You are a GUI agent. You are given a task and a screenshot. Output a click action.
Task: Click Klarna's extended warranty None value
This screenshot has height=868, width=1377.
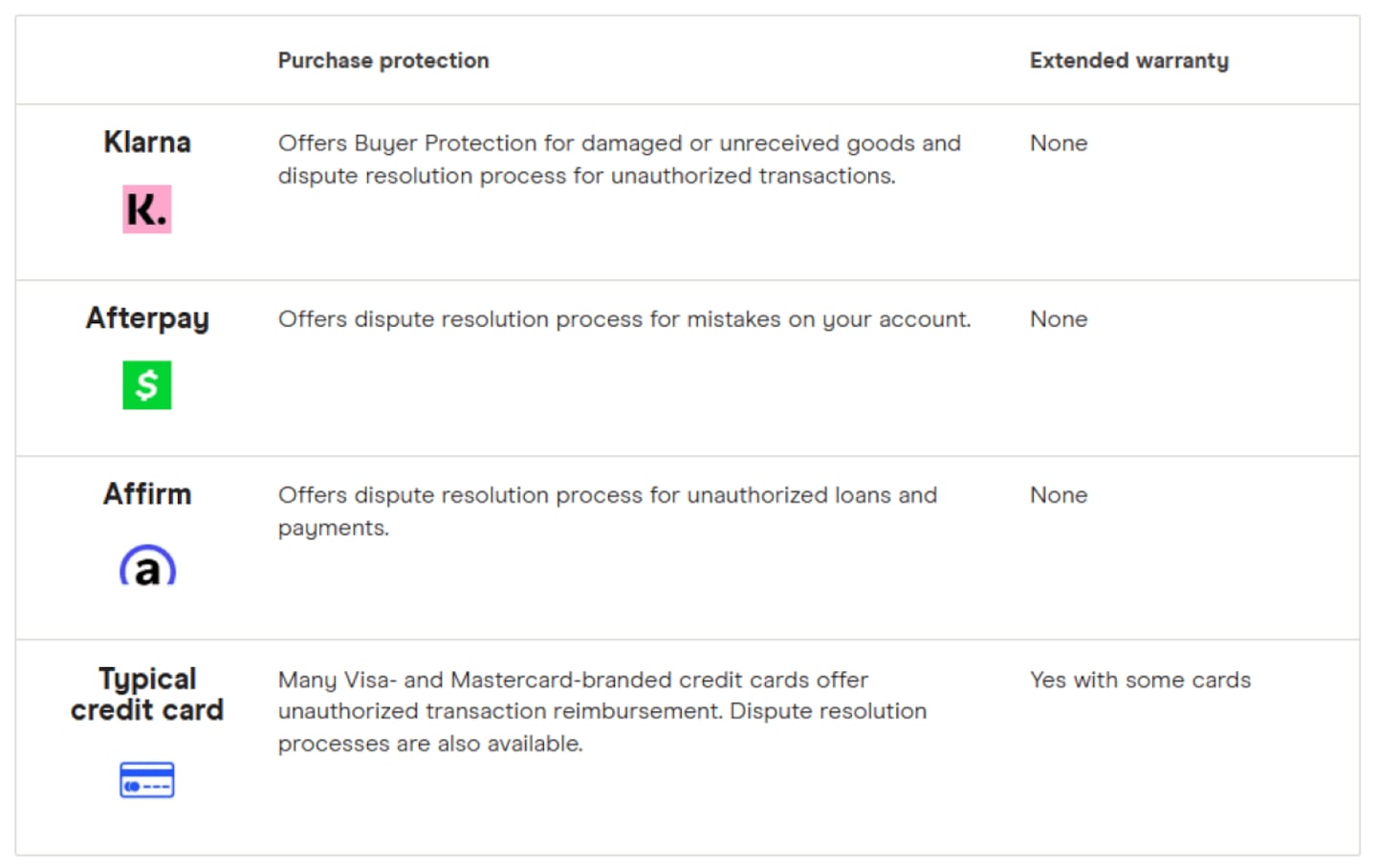point(1059,143)
